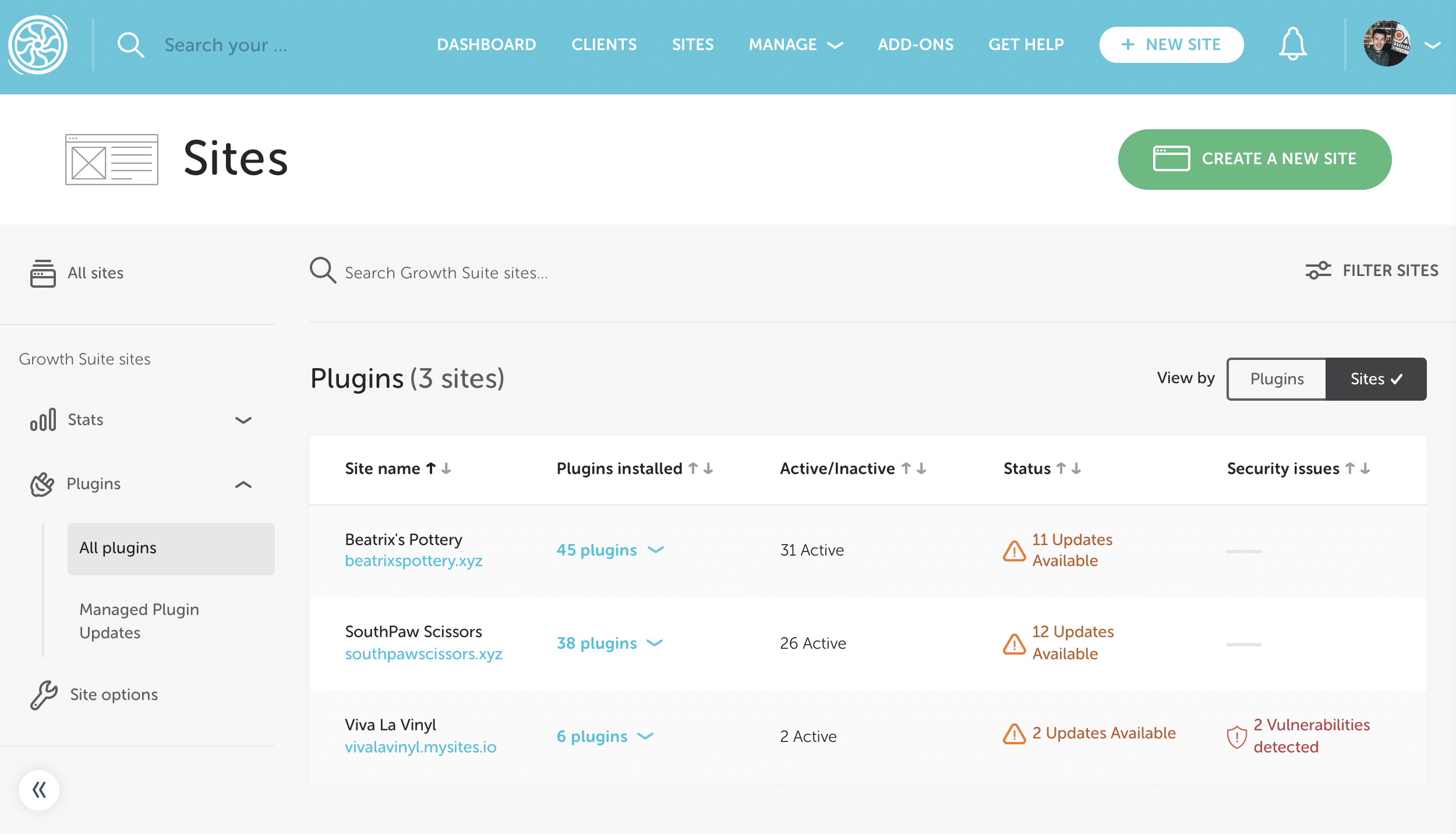Click Create a New Site button
Viewport: 1456px width, 834px height.
tap(1254, 159)
